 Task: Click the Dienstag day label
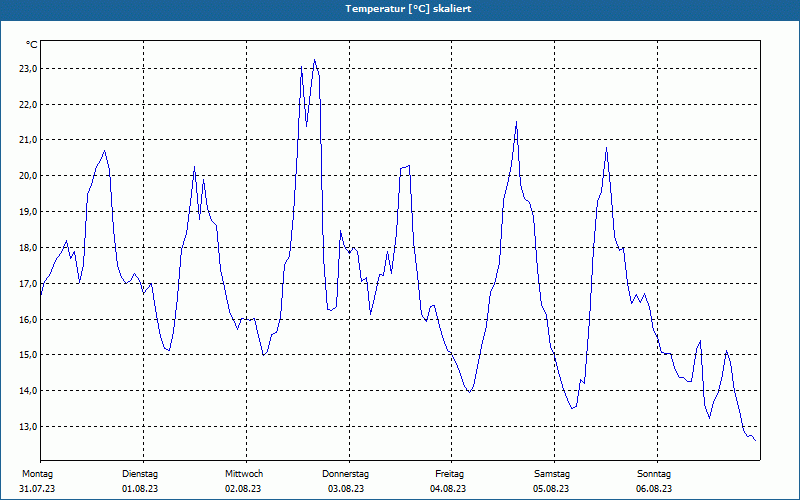coord(140,474)
